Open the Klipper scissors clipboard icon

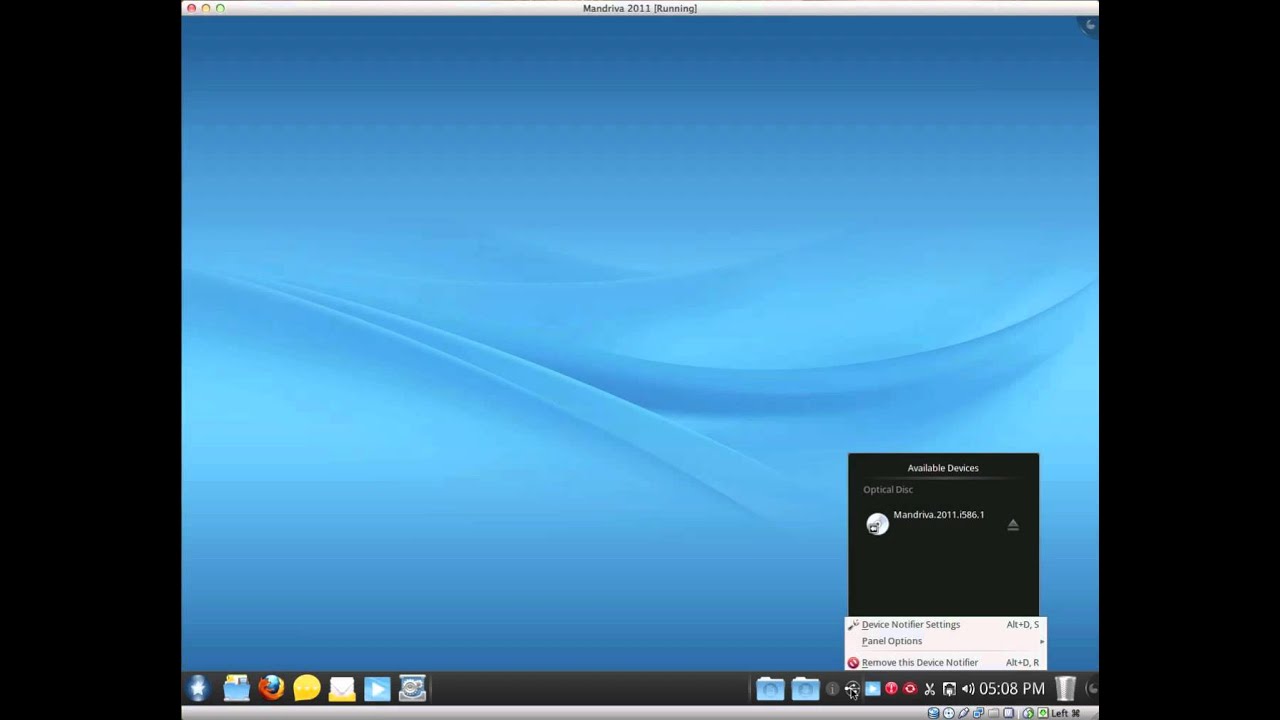tap(929, 689)
